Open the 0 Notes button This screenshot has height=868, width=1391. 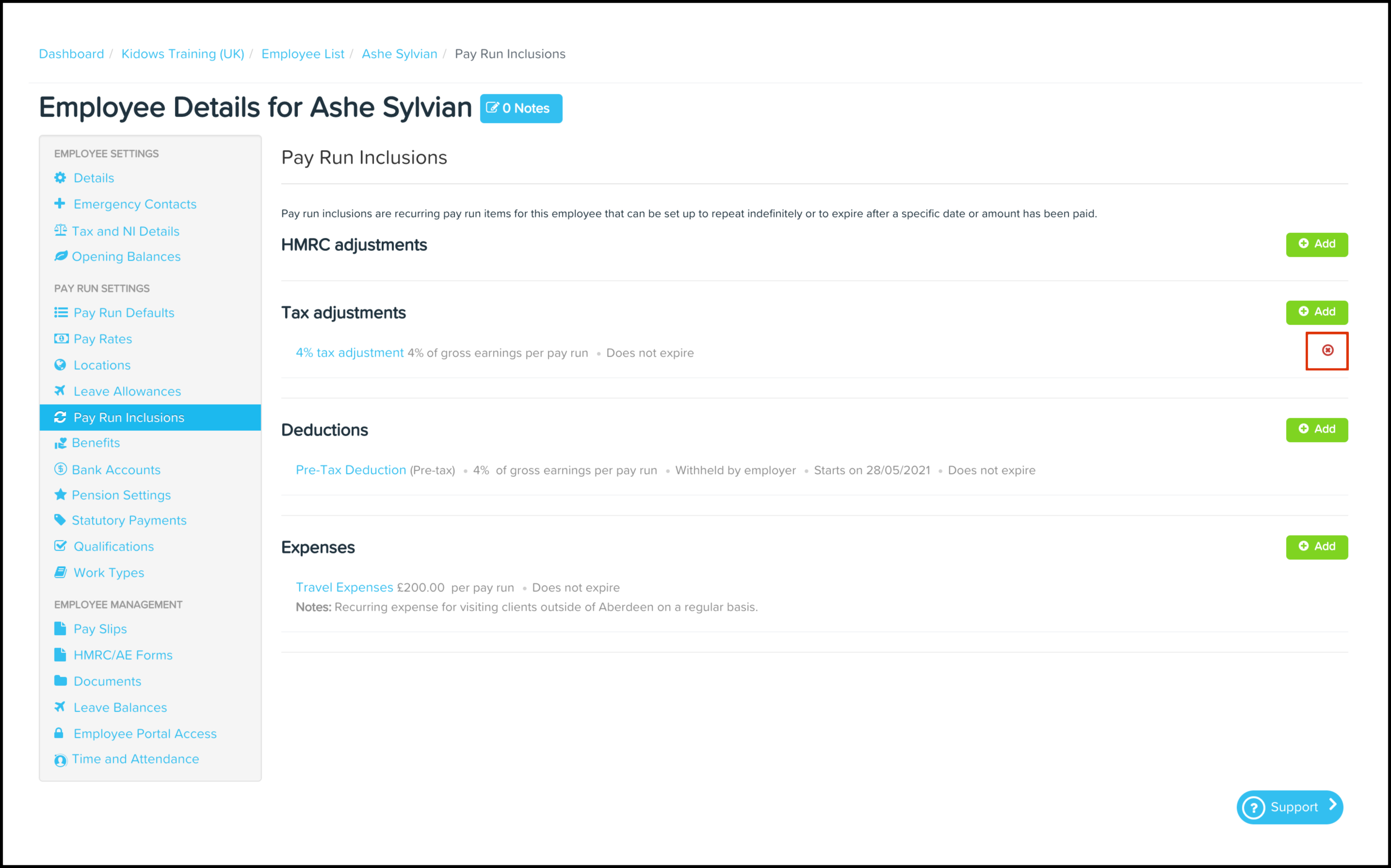tap(521, 109)
